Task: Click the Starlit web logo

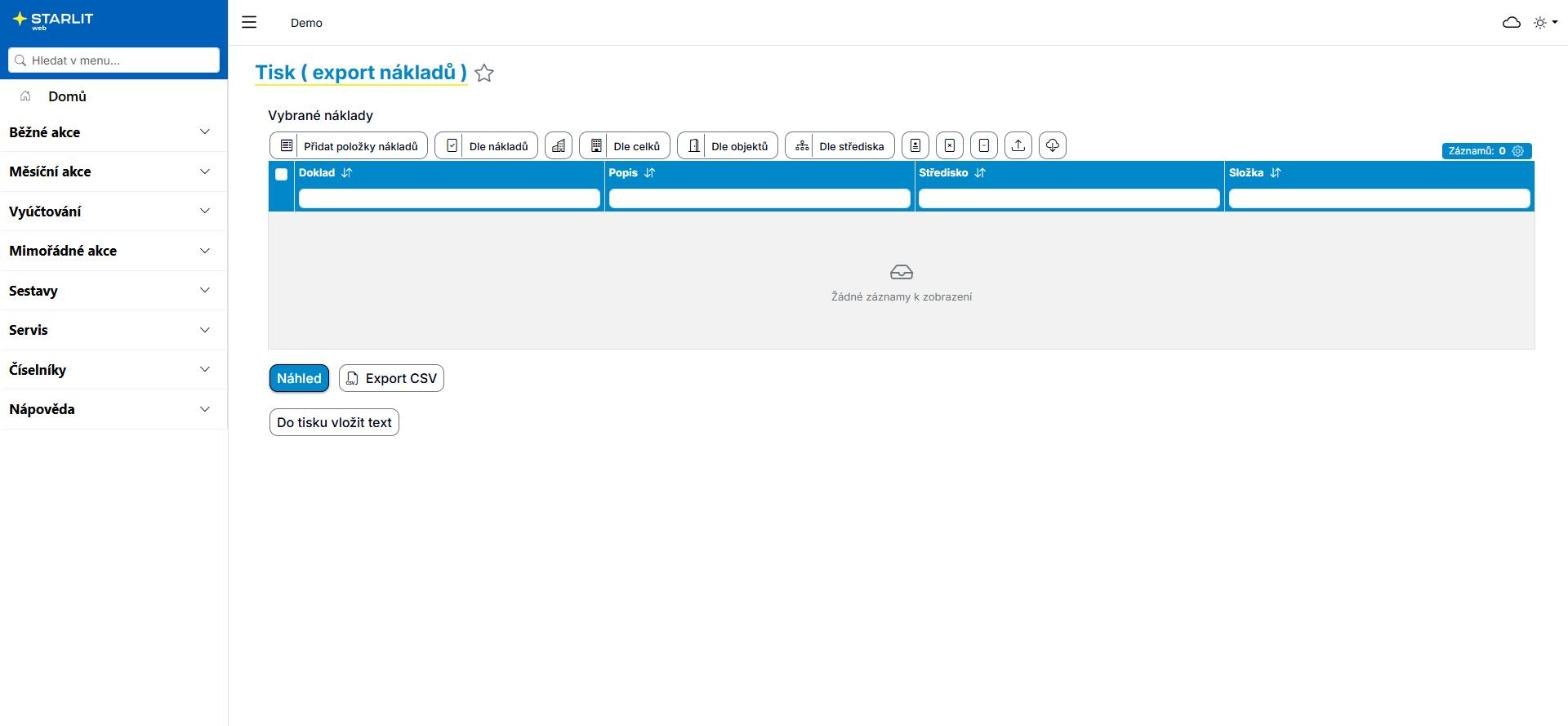Action: (x=52, y=20)
